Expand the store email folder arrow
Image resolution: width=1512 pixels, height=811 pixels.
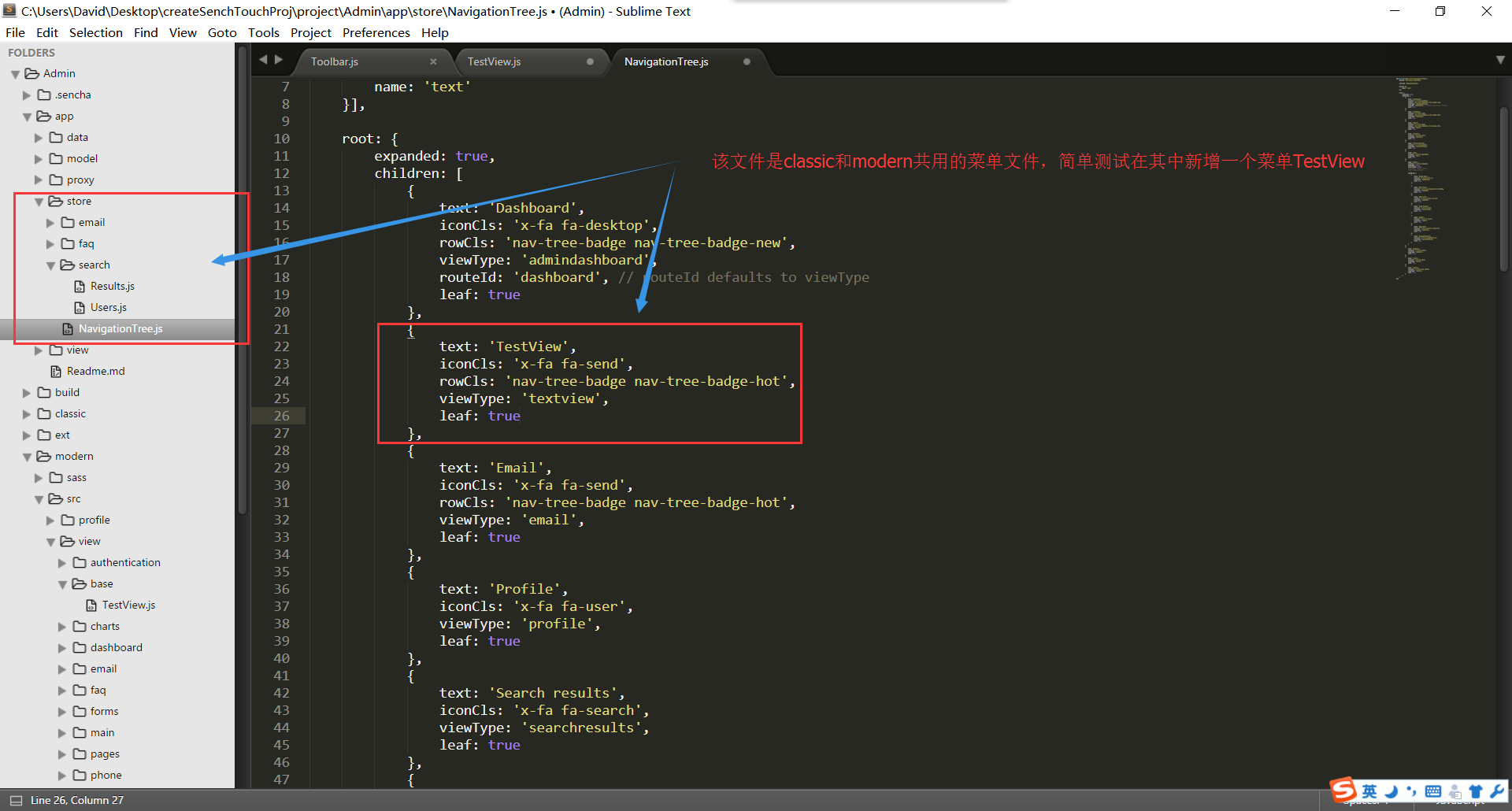tap(50, 223)
